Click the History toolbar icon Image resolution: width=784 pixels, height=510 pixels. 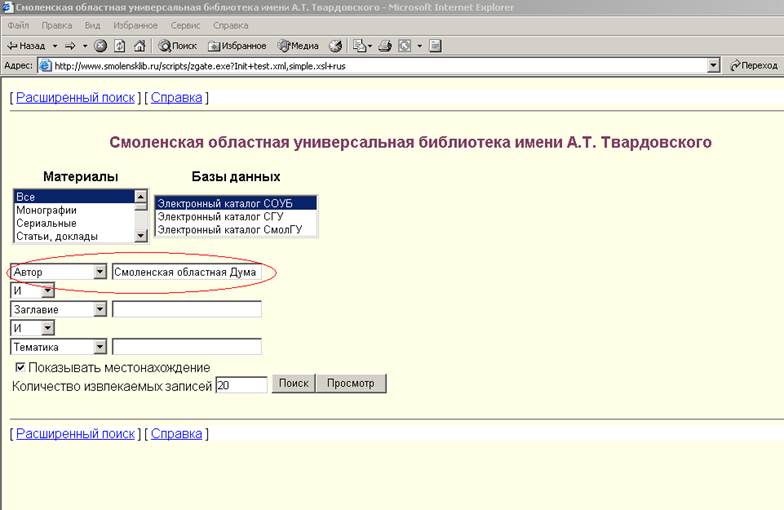coord(336,46)
